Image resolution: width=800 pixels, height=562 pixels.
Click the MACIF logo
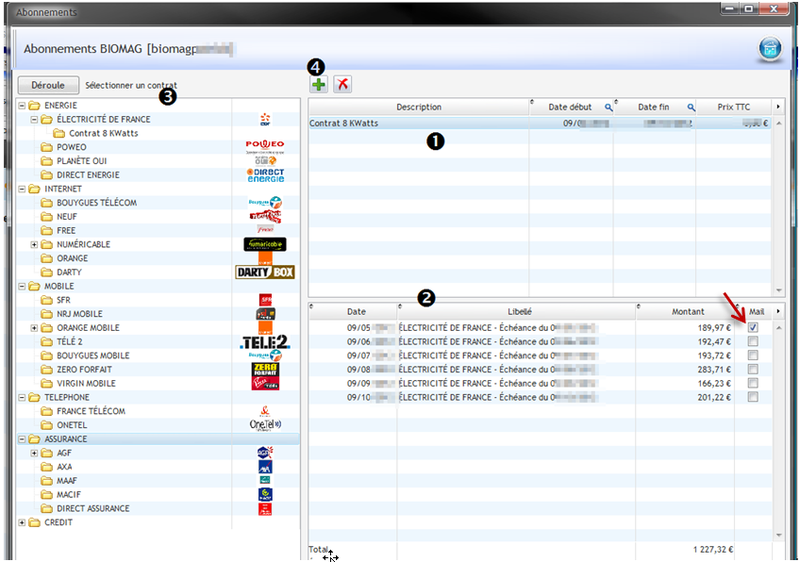[x=265, y=494]
